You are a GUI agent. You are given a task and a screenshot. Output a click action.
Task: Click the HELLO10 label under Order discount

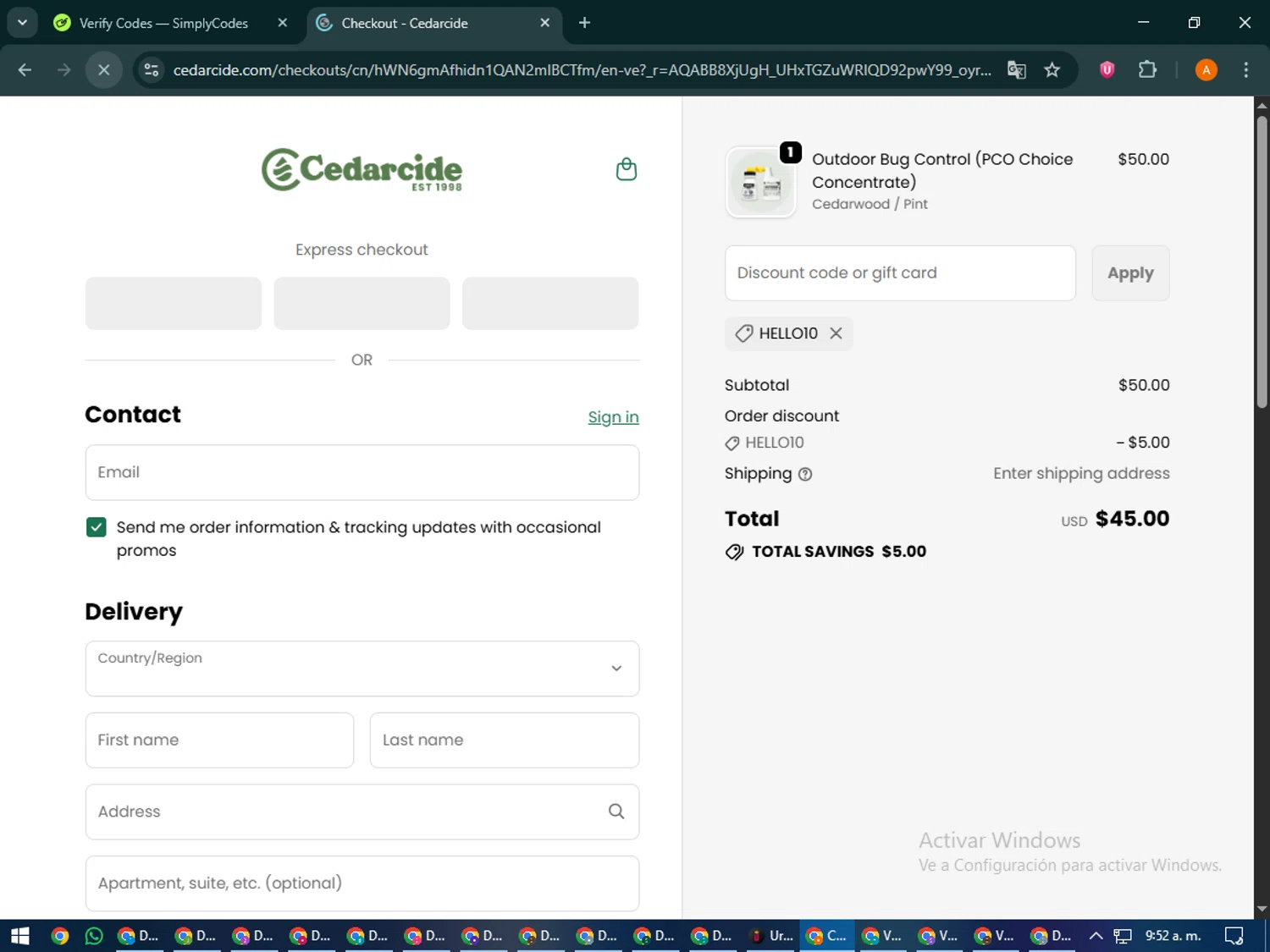(774, 443)
